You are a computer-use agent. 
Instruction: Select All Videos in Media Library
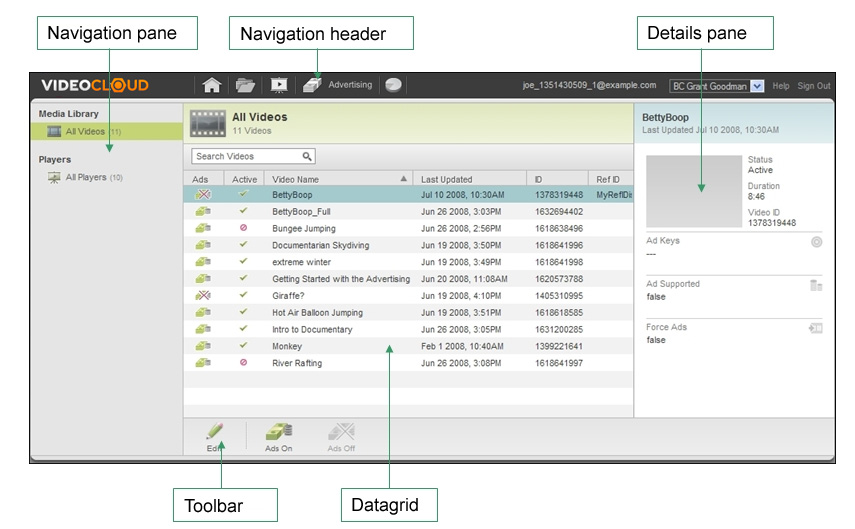pos(107,131)
